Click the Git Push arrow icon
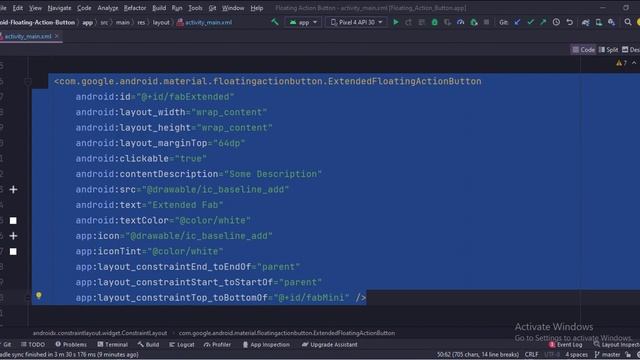Viewport: 640px width, 360px height. [543, 22]
